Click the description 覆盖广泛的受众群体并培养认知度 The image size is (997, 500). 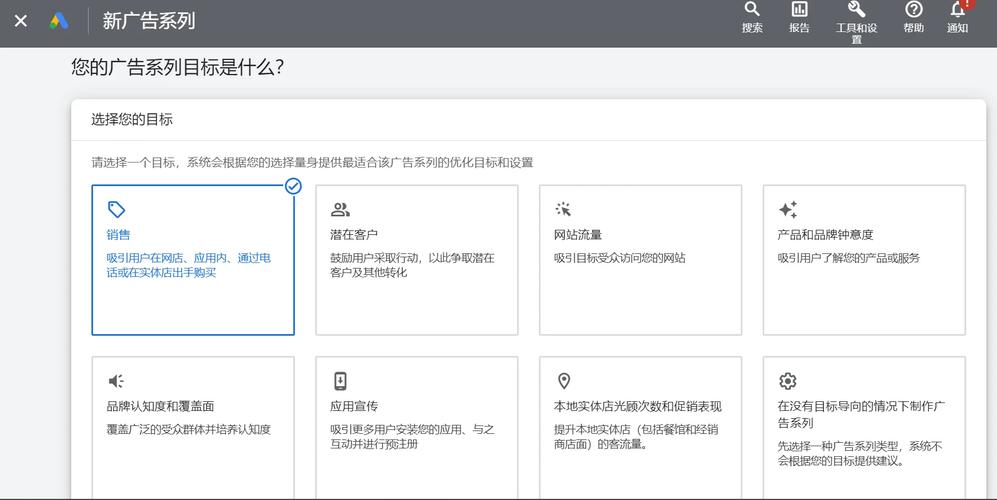point(189,429)
